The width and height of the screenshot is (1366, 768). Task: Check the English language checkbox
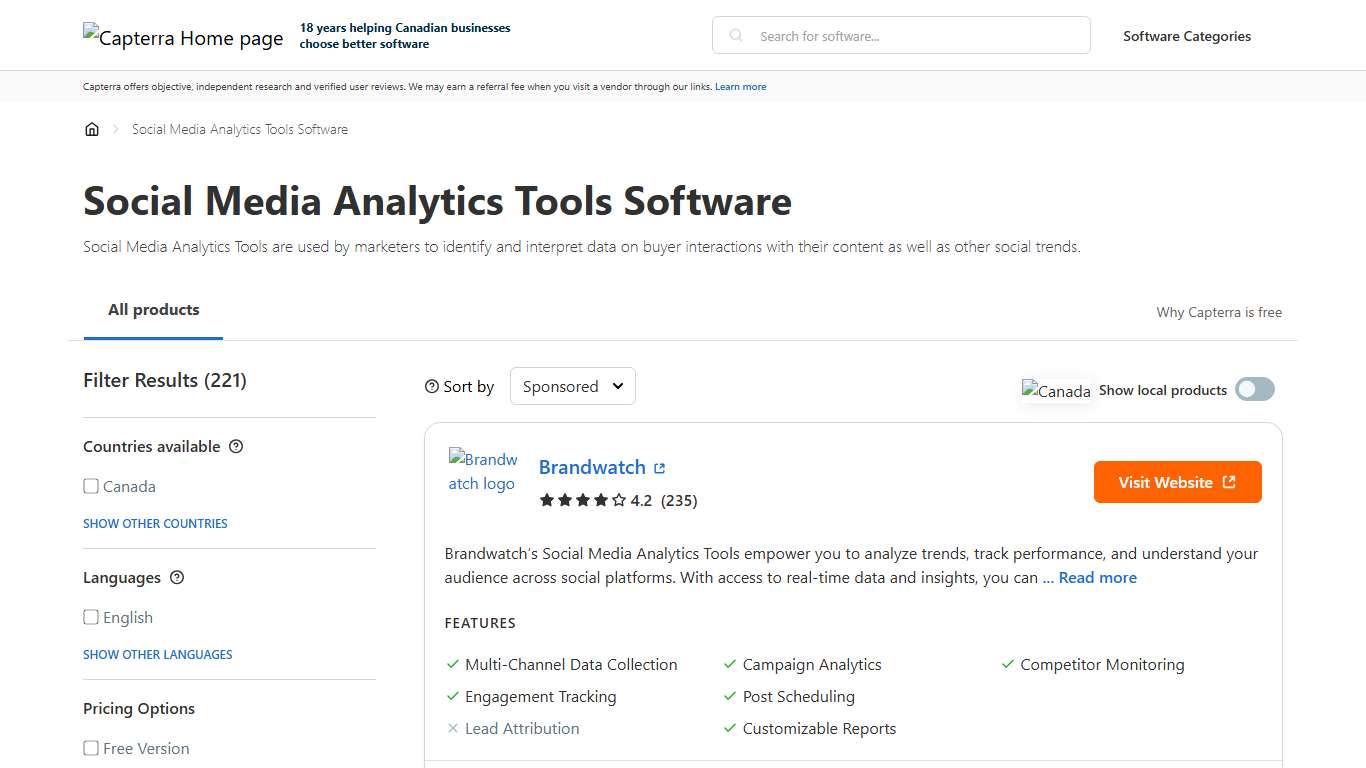coord(90,617)
